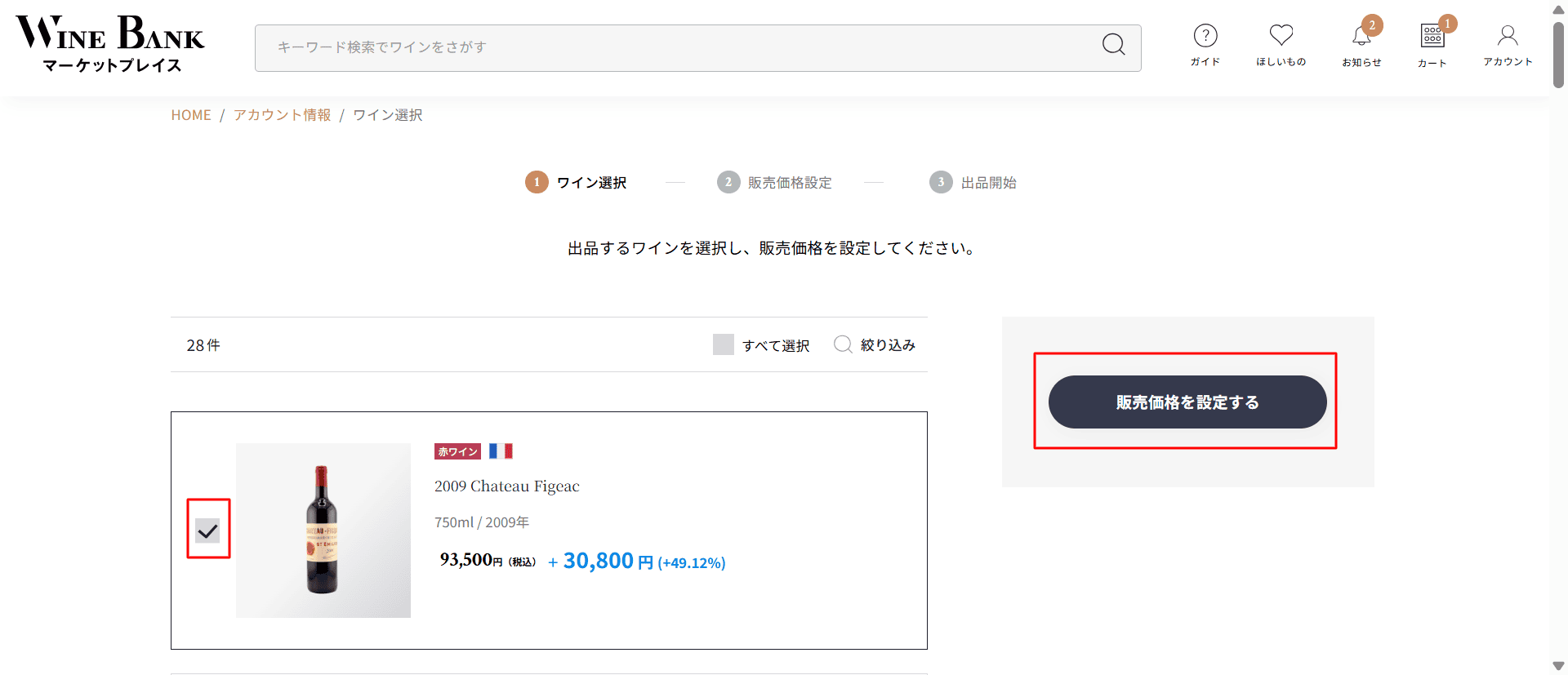Go to step 2 販売価格設定
Image resolution: width=1568 pixels, height=675 pixels.
(x=774, y=182)
